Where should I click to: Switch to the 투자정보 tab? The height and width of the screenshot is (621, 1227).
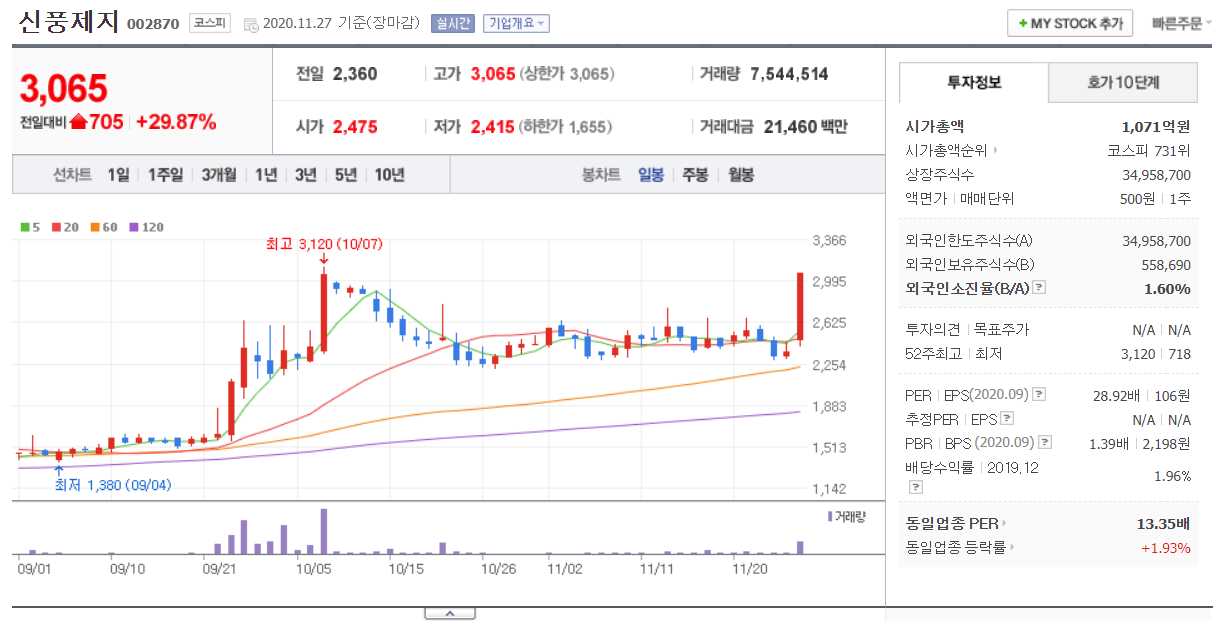pyautogui.click(x=974, y=82)
